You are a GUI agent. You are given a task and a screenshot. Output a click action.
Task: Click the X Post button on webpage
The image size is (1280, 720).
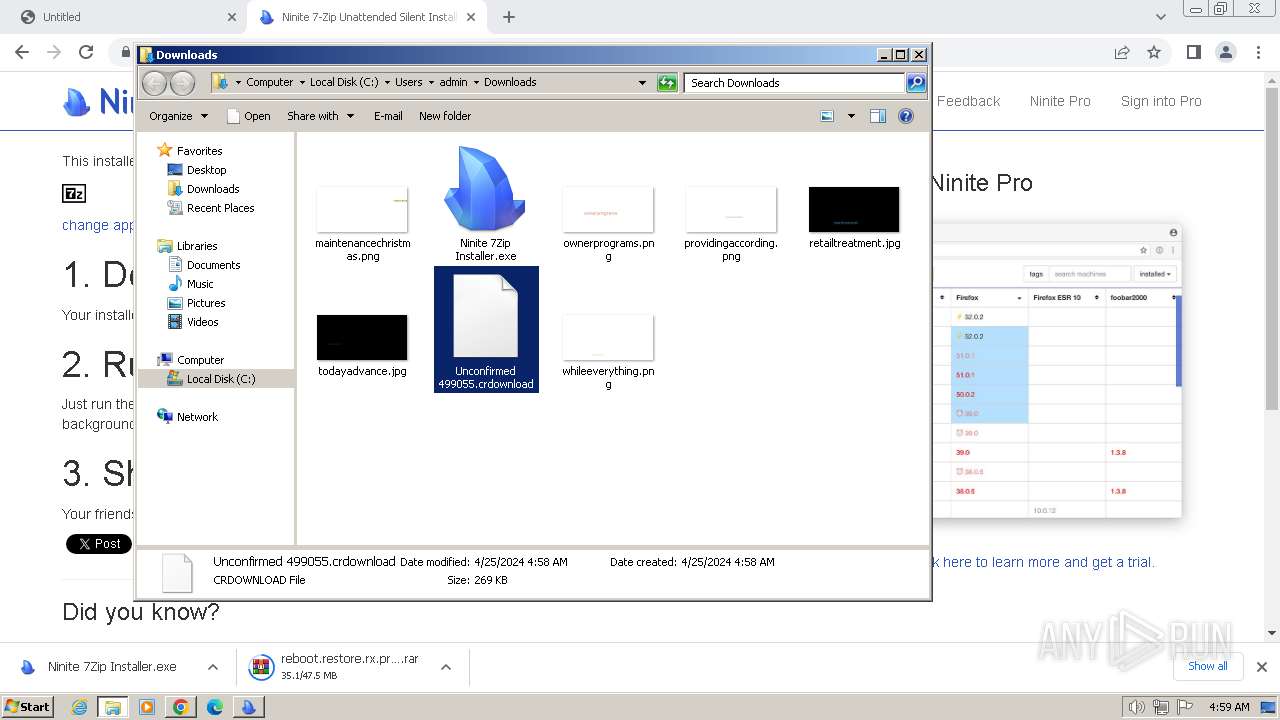tap(99, 544)
